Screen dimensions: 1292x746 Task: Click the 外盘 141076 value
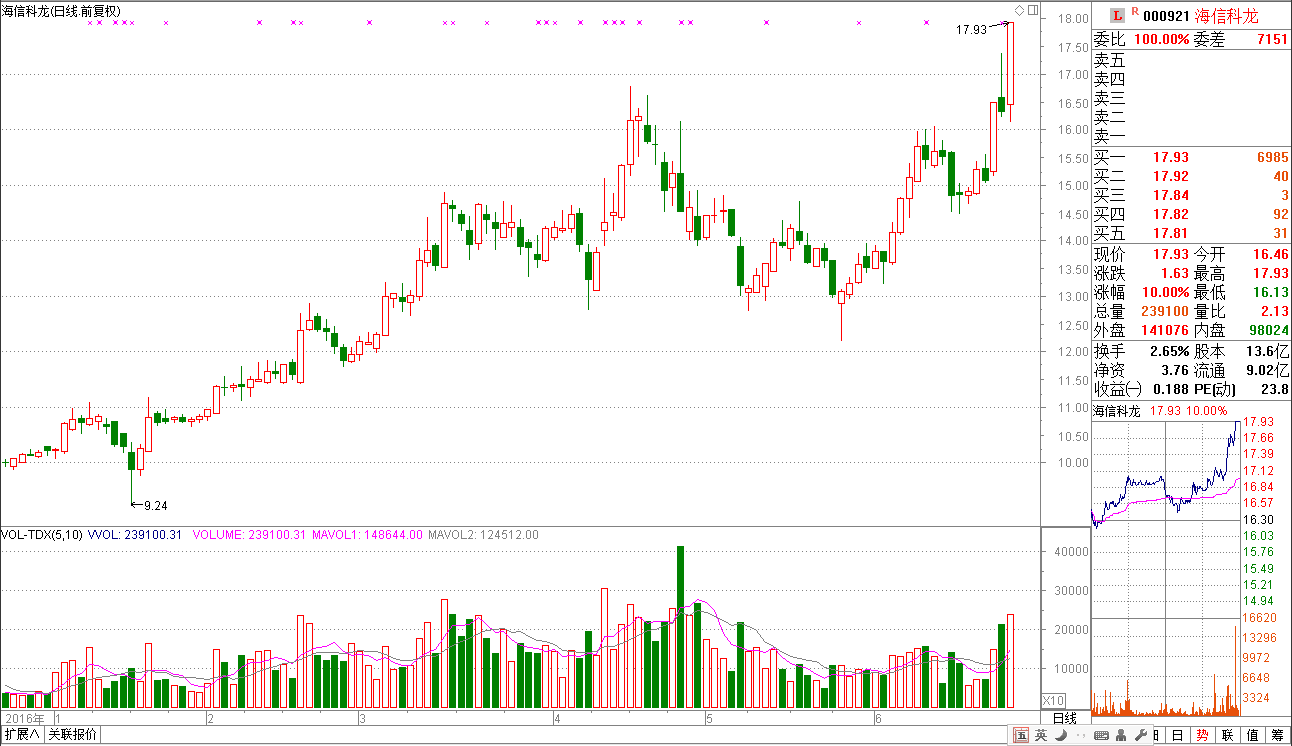tap(1165, 331)
